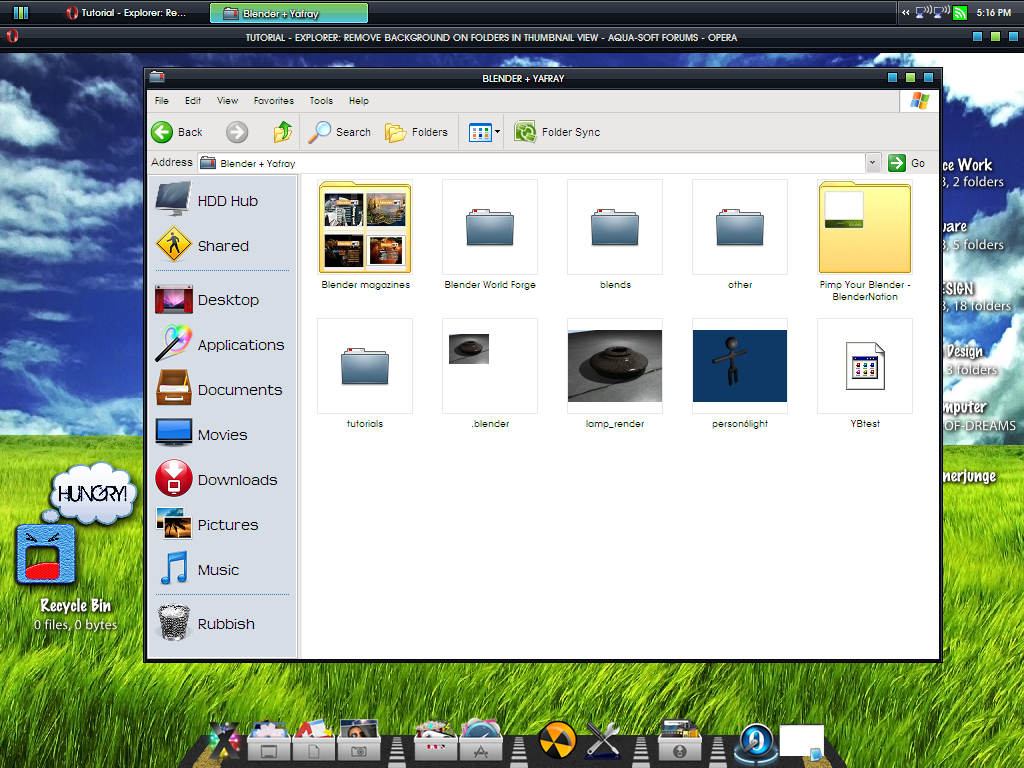Expand hidden tray icons chevron
1024x768 pixels.
(905, 12)
